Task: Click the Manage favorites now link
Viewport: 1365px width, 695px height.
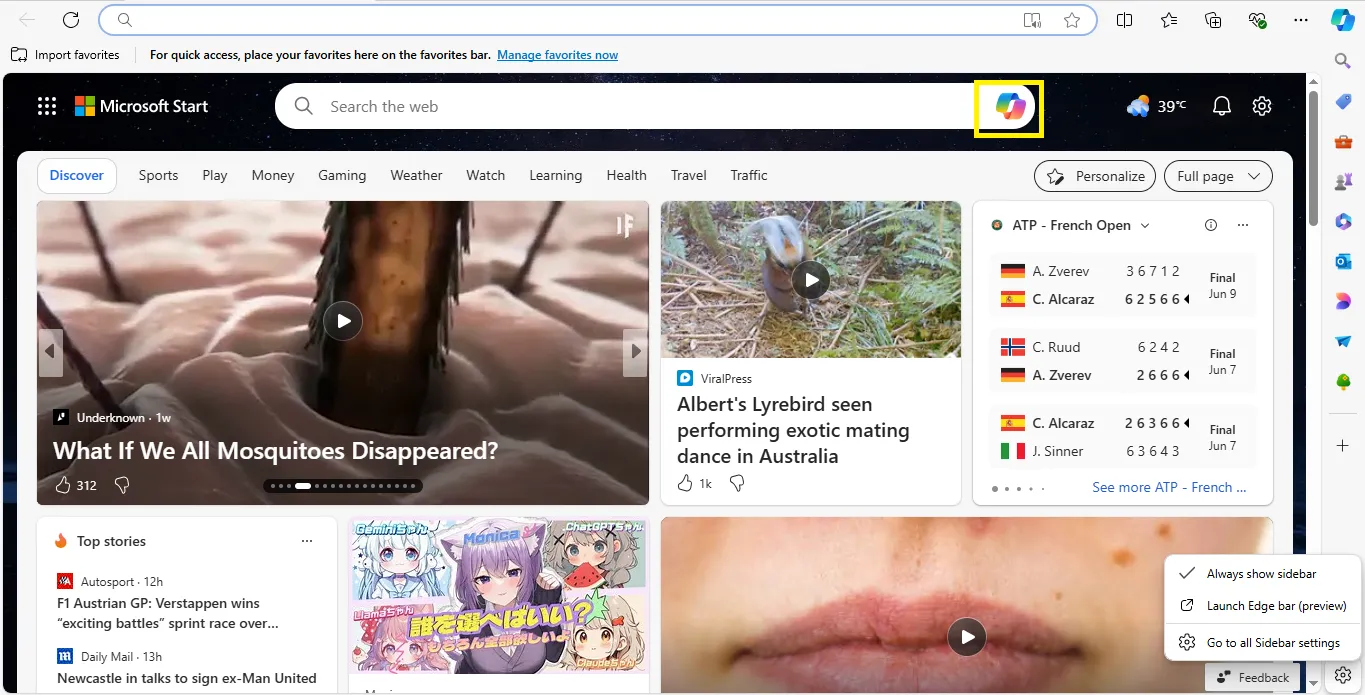Action: click(x=557, y=55)
